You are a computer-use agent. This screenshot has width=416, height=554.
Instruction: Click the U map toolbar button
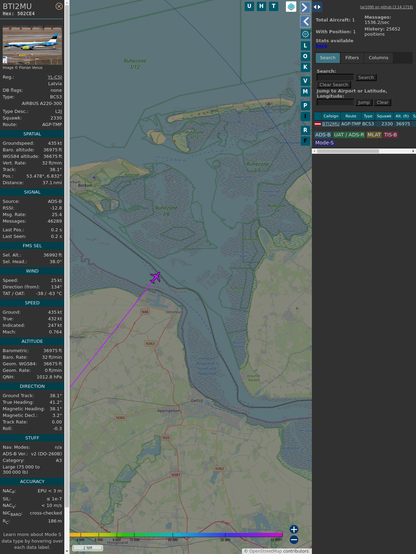click(249, 6)
